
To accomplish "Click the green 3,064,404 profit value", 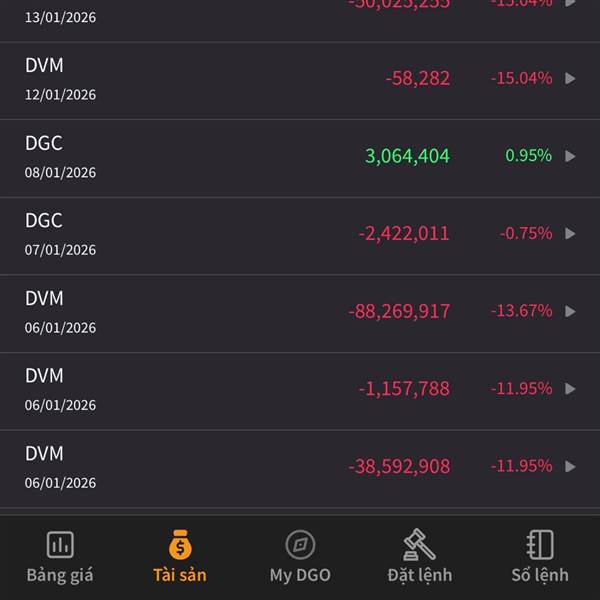I will tap(407, 156).
